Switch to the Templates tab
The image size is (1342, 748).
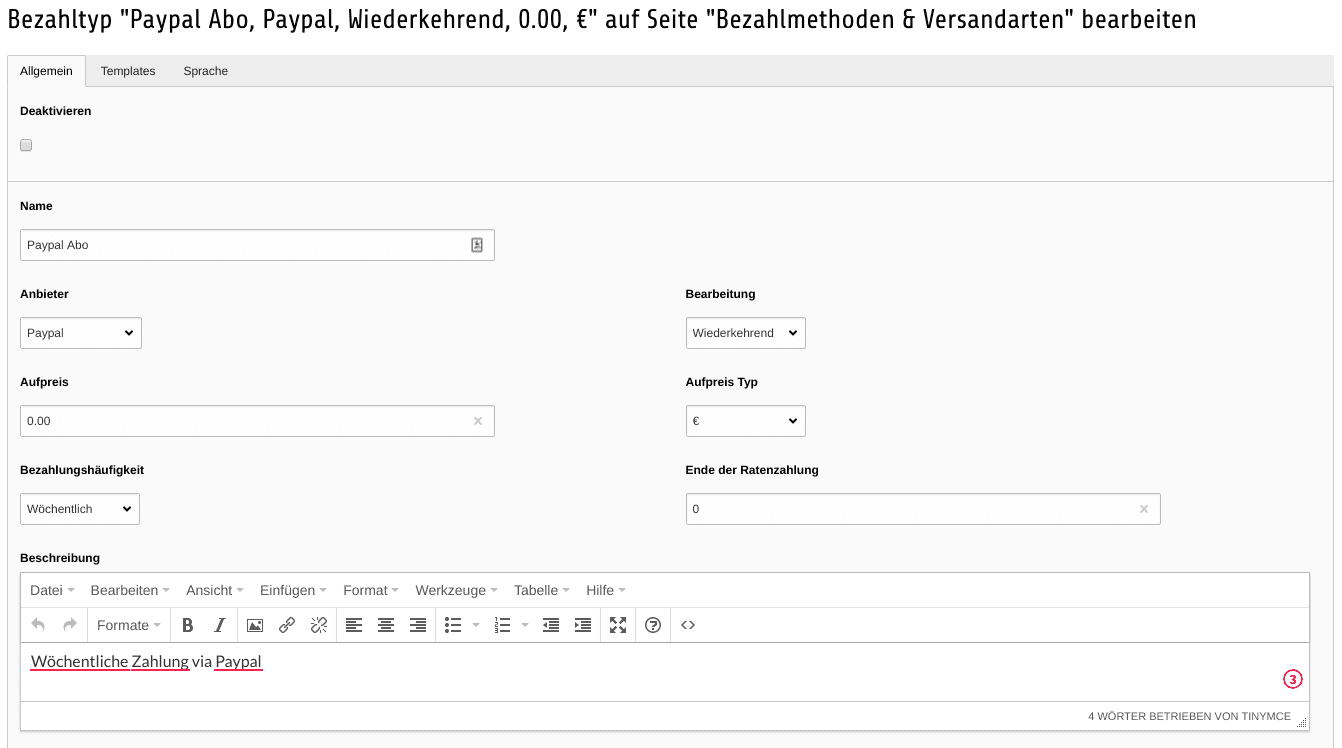(x=128, y=71)
